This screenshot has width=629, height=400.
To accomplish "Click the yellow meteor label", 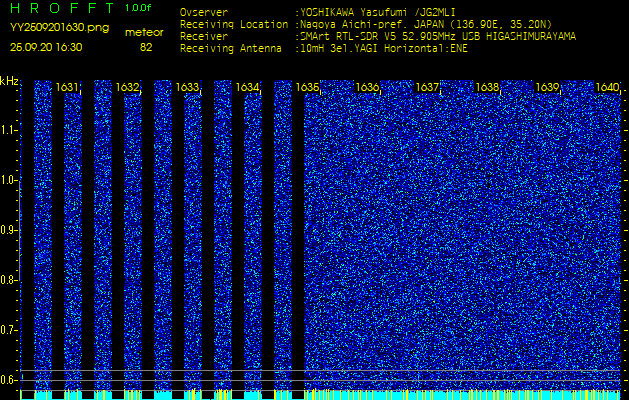I will pos(145,33).
